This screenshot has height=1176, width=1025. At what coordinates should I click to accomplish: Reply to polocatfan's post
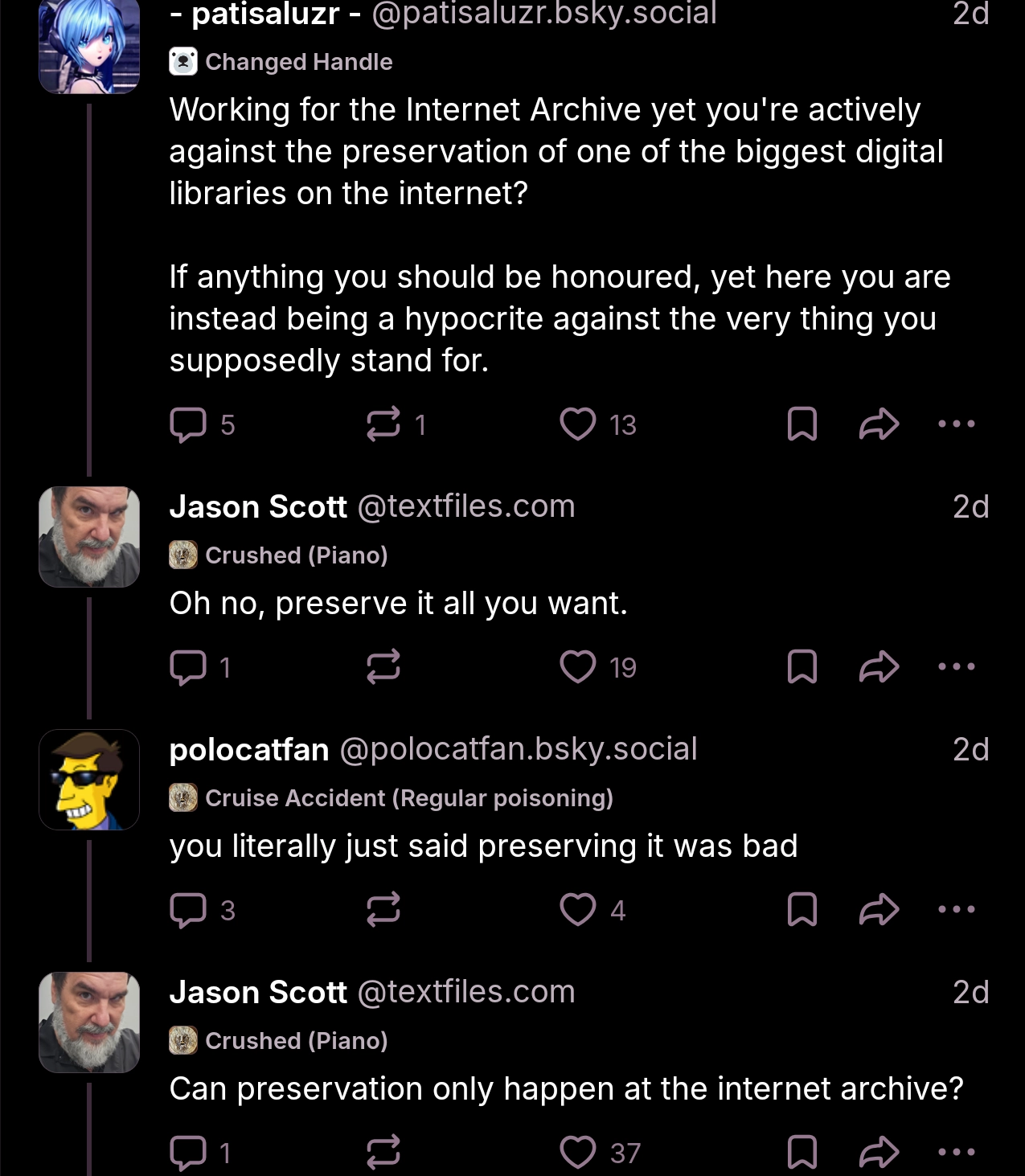(x=189, y=909)
